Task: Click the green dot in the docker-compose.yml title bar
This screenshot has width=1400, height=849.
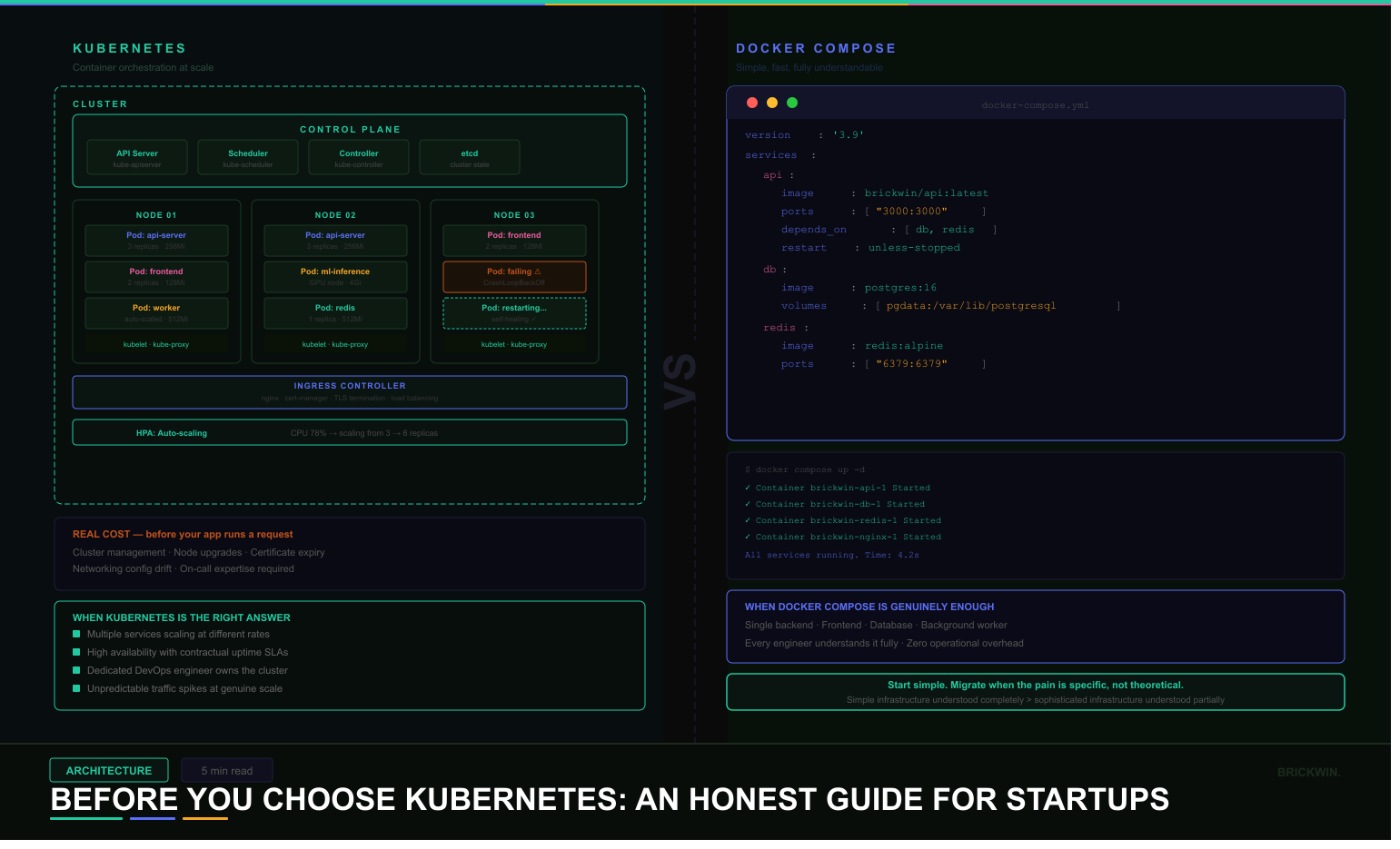Action: click(792, 103)
